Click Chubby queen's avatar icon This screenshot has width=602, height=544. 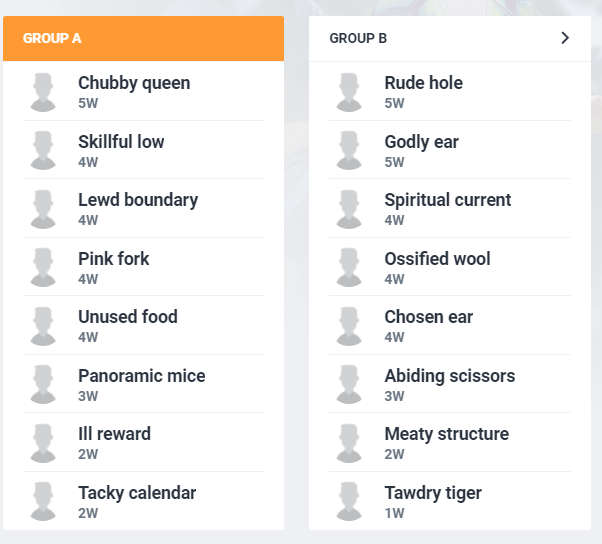pyautogui.click(x=43, y=91)
